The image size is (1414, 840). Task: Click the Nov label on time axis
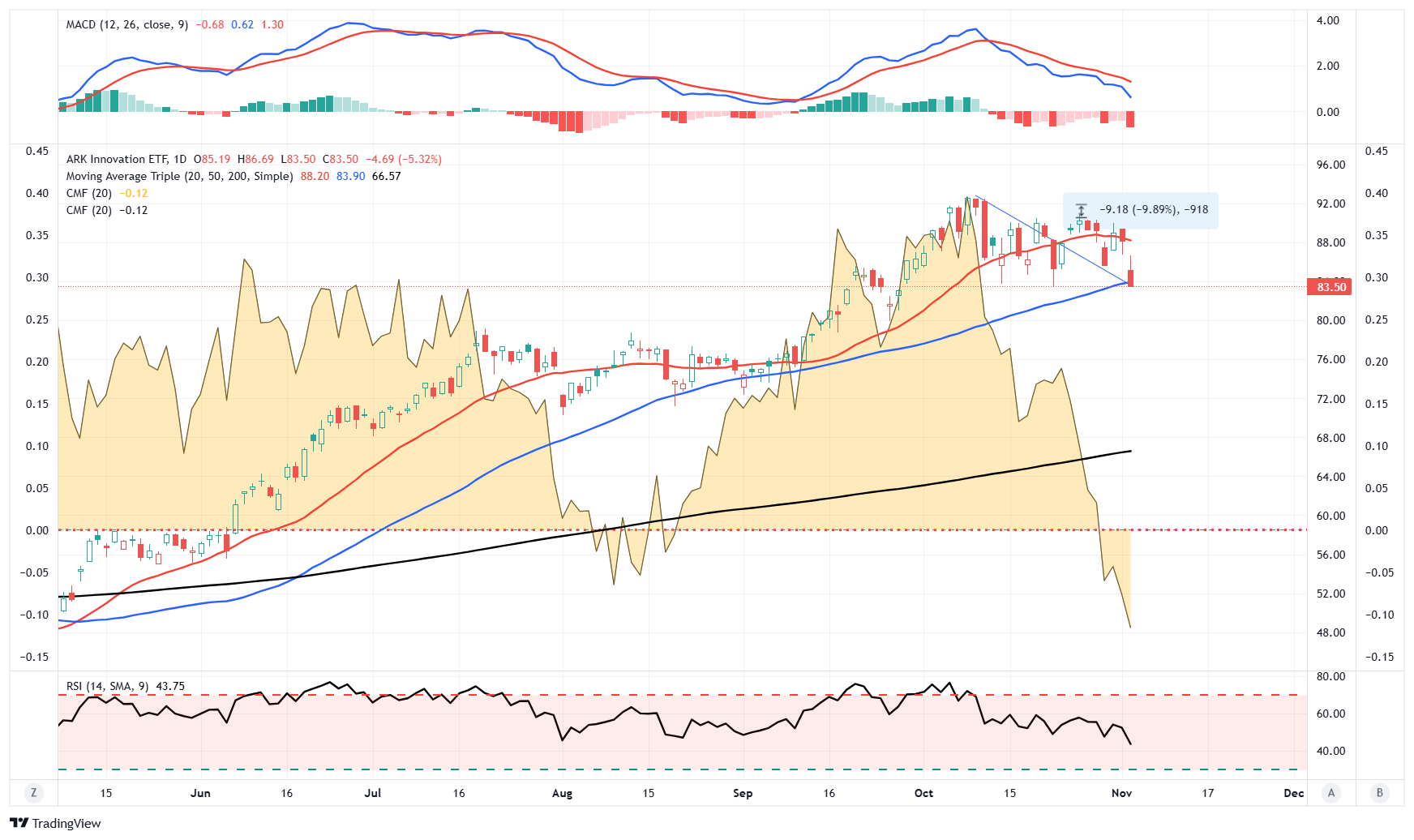click(1121, 793)
